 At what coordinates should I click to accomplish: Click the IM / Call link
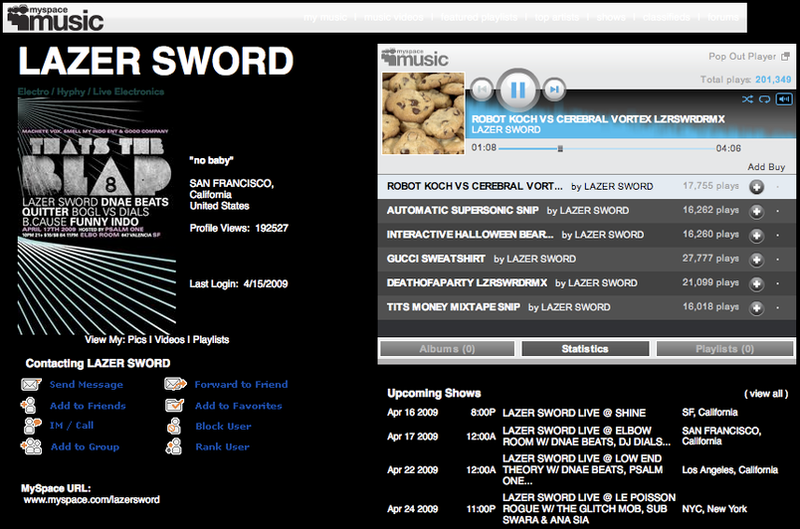72,425
